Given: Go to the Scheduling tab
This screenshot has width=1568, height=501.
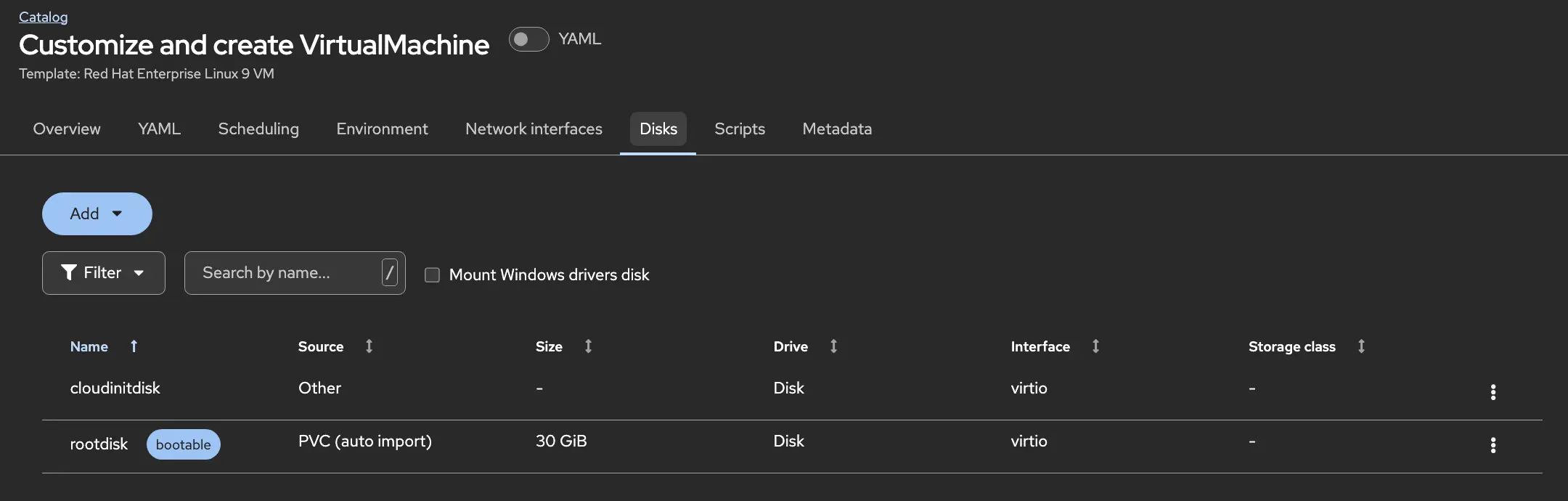Looking at the screenshot, I should 258,129.
